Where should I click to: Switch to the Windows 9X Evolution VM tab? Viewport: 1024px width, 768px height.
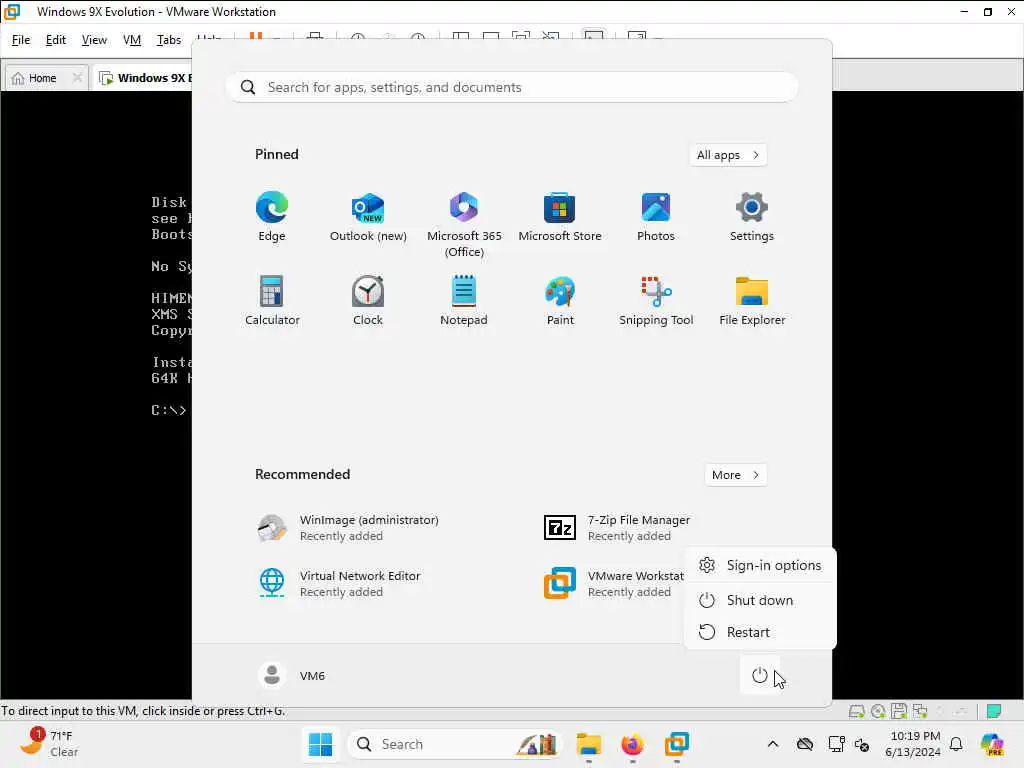[145, 78]
